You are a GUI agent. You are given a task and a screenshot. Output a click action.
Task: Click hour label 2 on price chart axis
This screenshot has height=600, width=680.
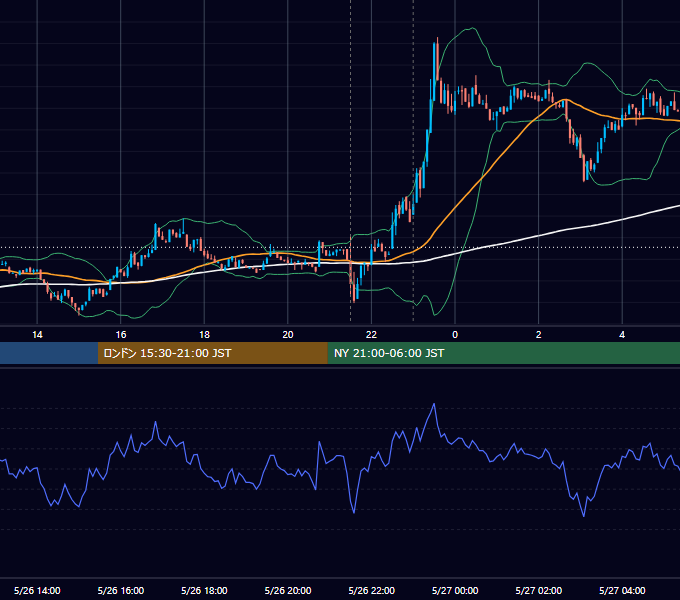coord(539,335)
